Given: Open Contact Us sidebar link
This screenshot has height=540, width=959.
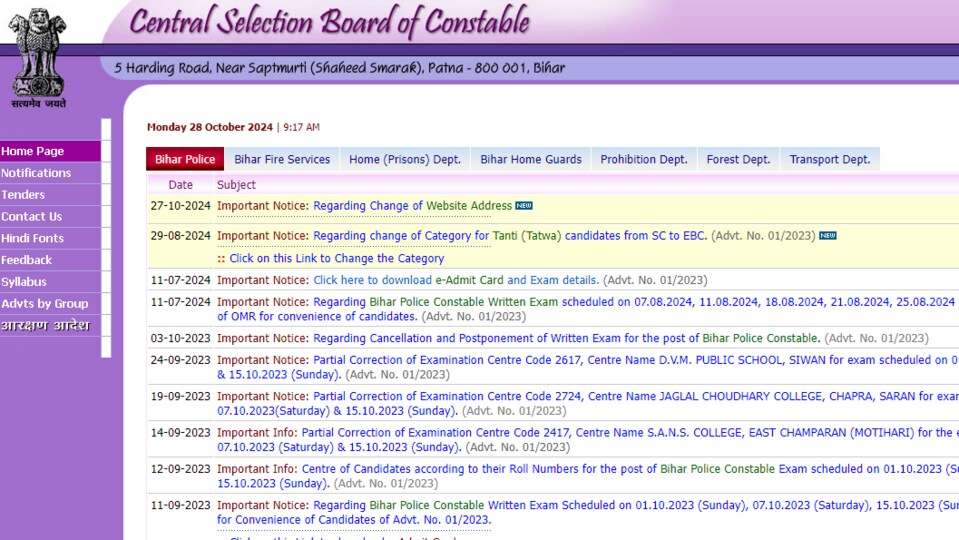Looking at the screenshot, I should pos(50,216).
